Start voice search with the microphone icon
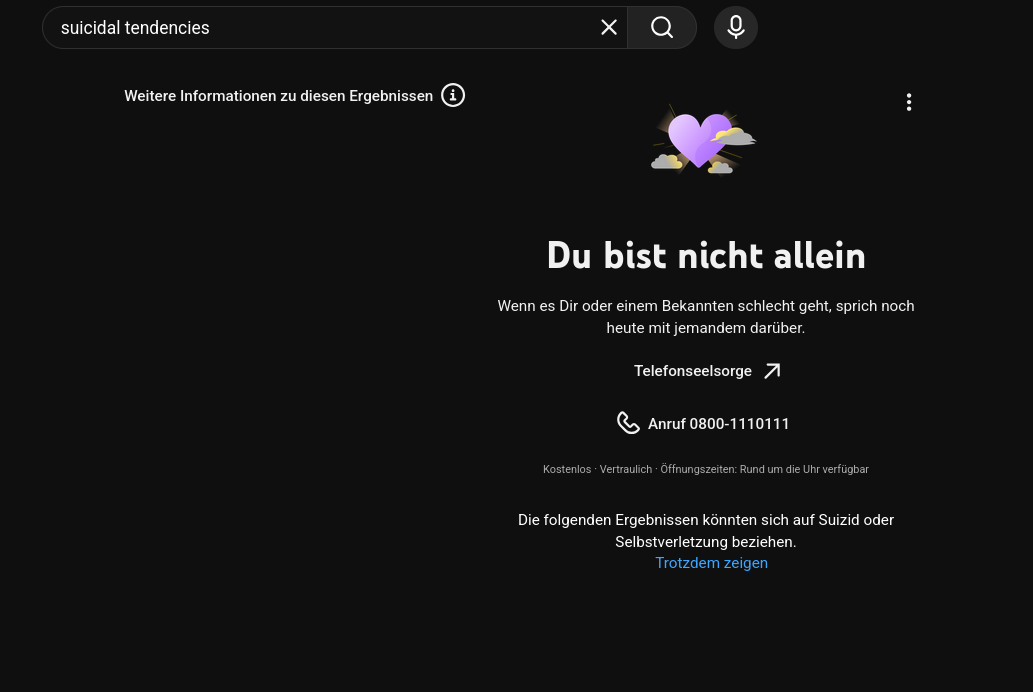1033x692 pixels. pyautogui.click(x=736, y=28)
